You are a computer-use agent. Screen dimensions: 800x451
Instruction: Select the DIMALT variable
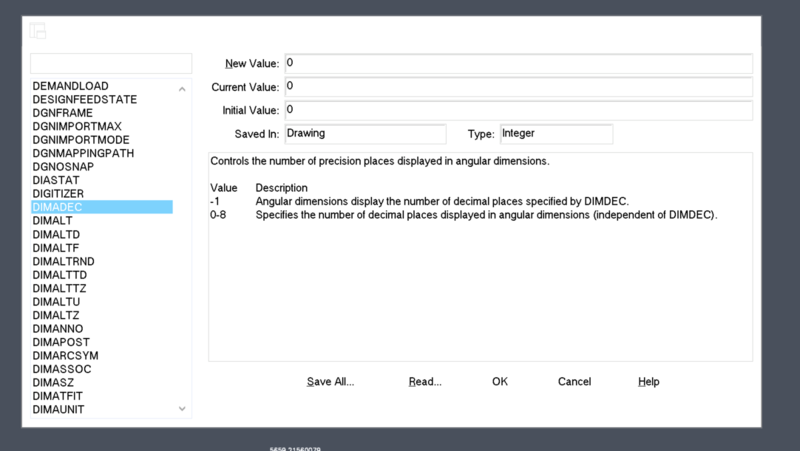(52, 220)
